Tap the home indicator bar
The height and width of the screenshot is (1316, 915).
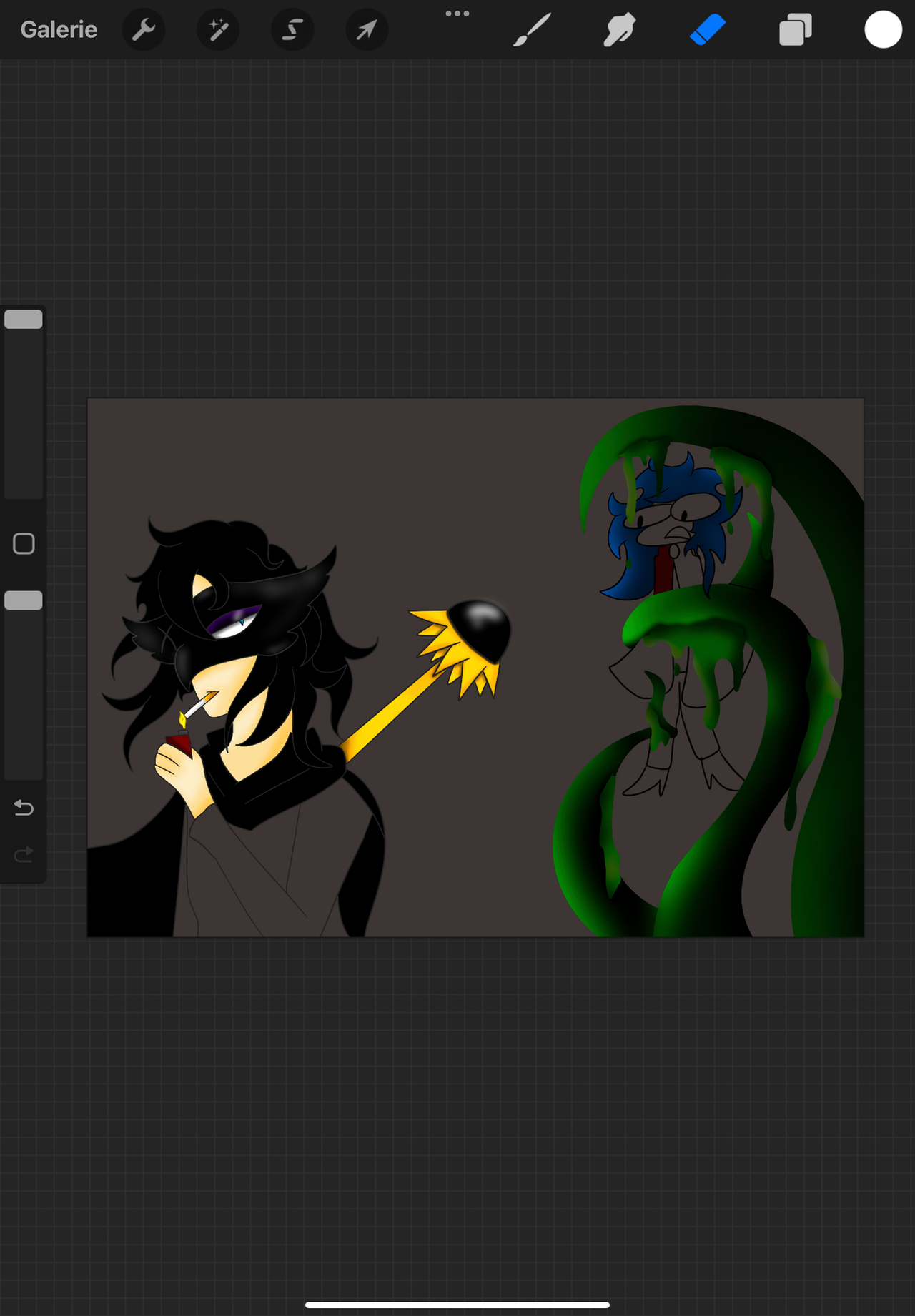(x=457, y=1305)
